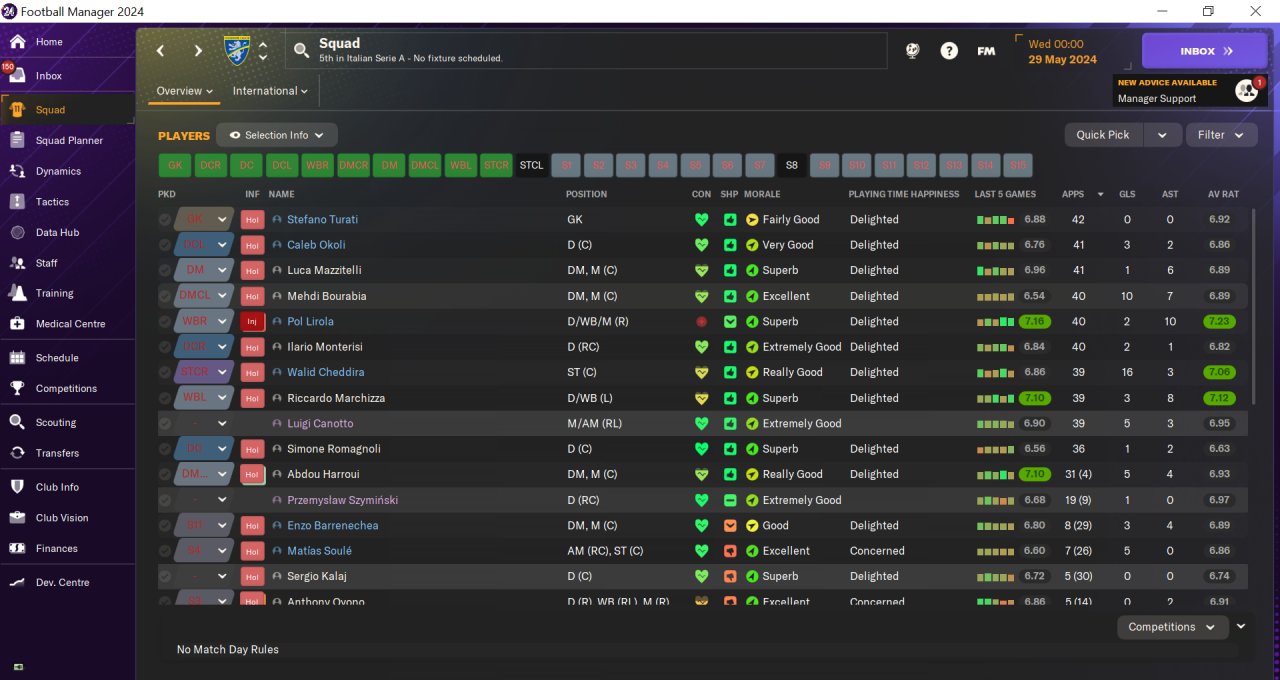Open position dropdown for Stefano Turati GK
This screenshot has width=1280, height=680.
[x=222, y=220]
